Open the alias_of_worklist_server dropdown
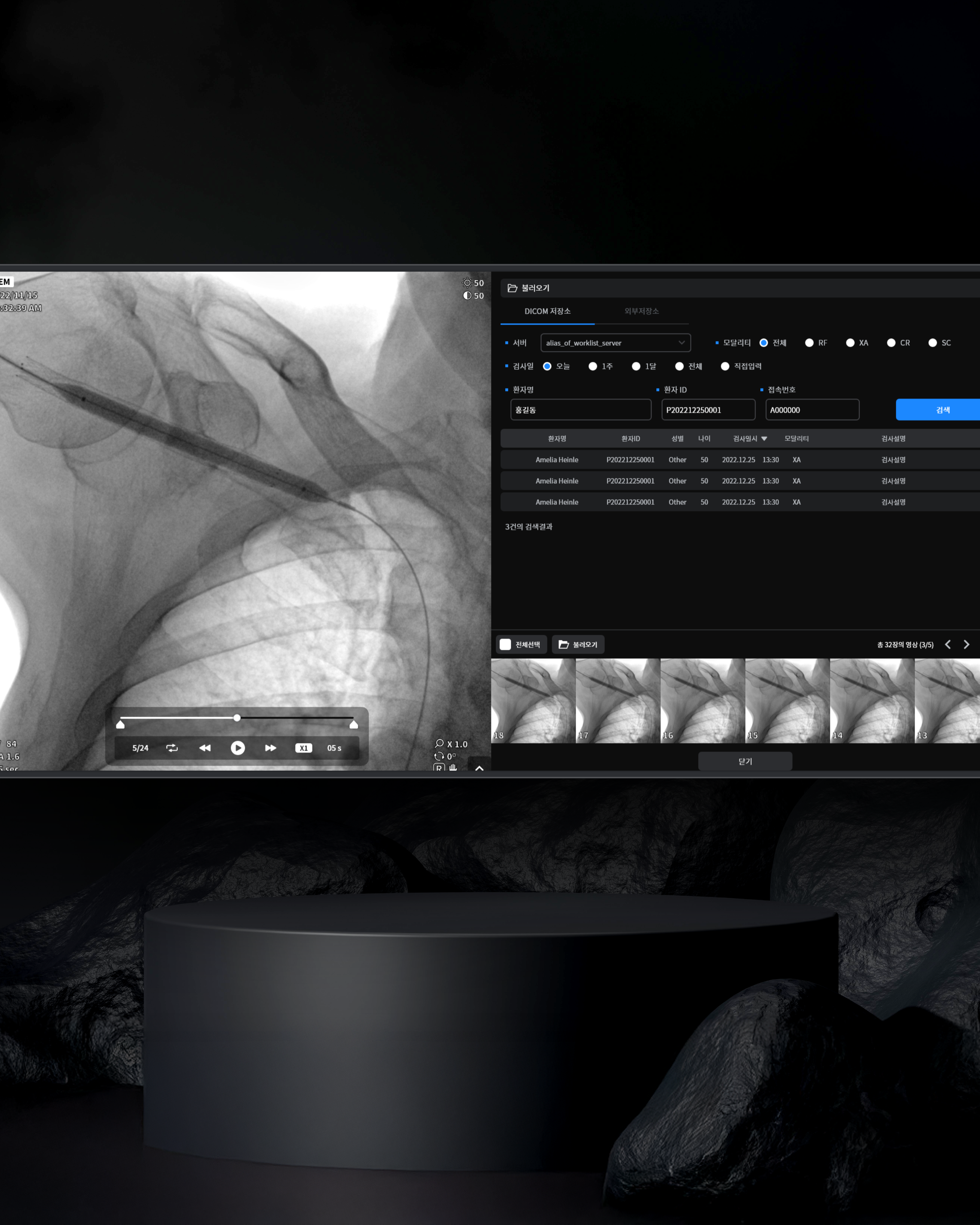980x1225 pixels. pos(616,343)
